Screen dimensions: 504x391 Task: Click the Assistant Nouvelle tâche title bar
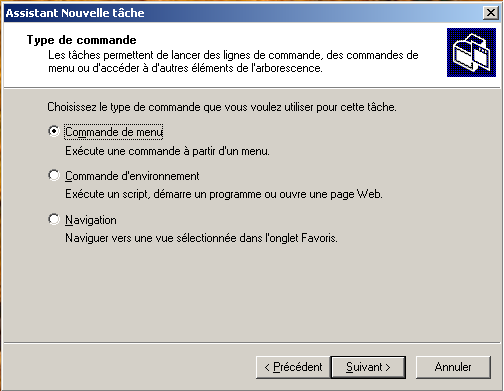243,13
